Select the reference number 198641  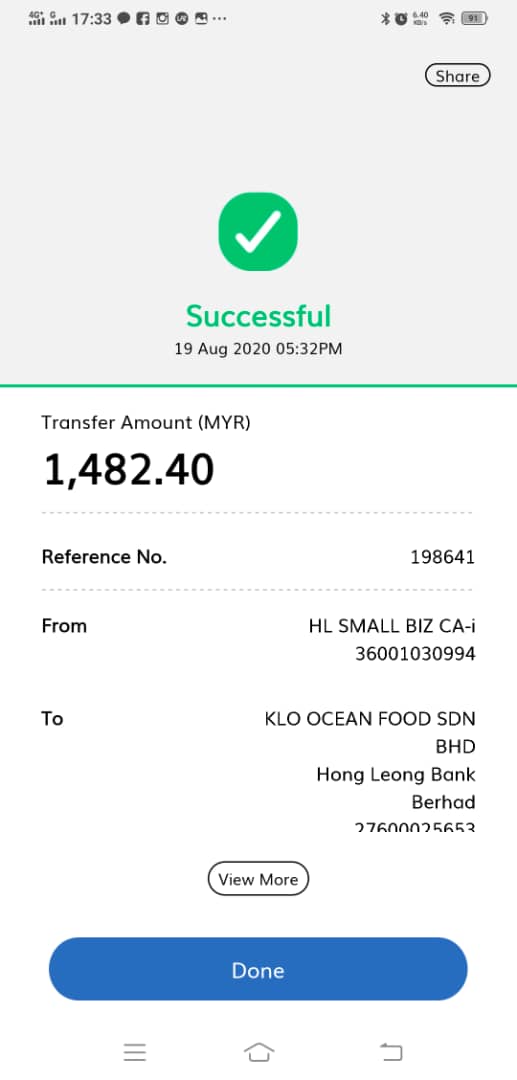[x=443, y=557]
